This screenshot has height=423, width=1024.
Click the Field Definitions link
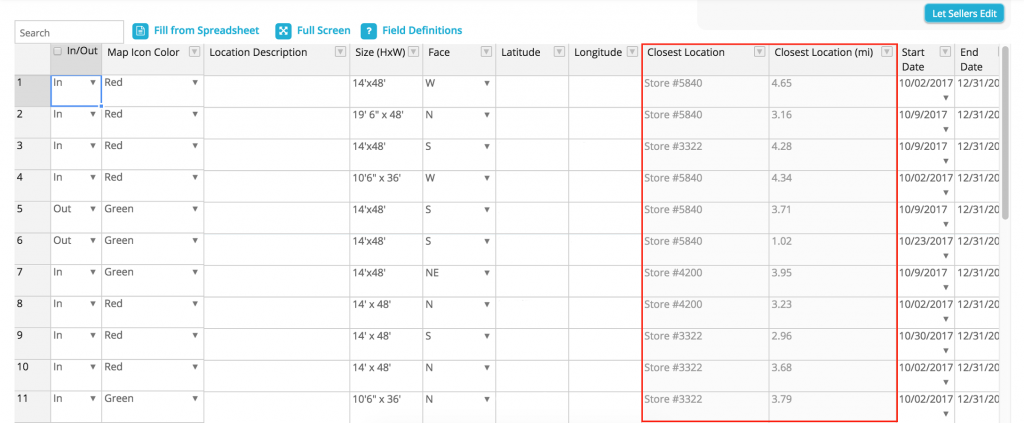(422, 30)
